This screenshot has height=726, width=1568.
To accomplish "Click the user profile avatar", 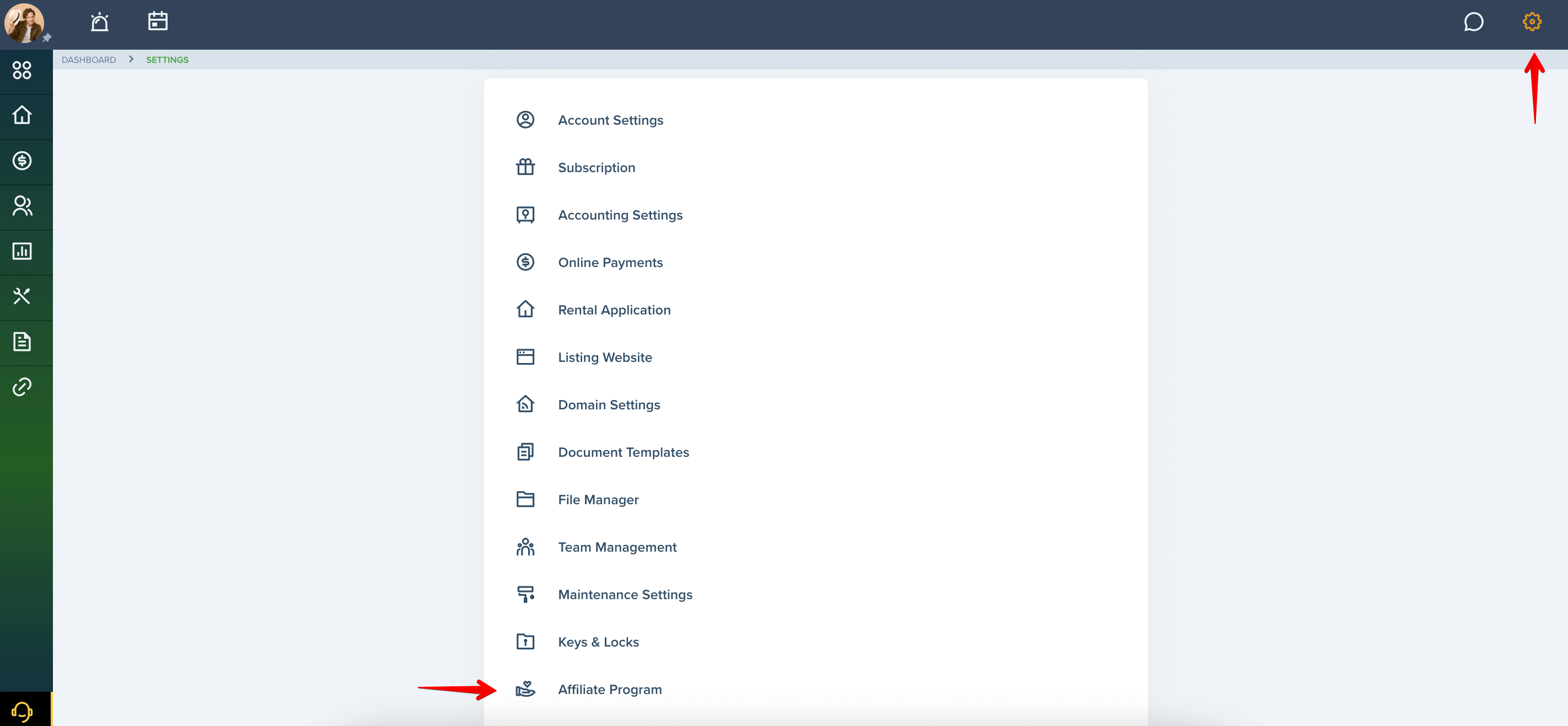I will pos(24,23).
